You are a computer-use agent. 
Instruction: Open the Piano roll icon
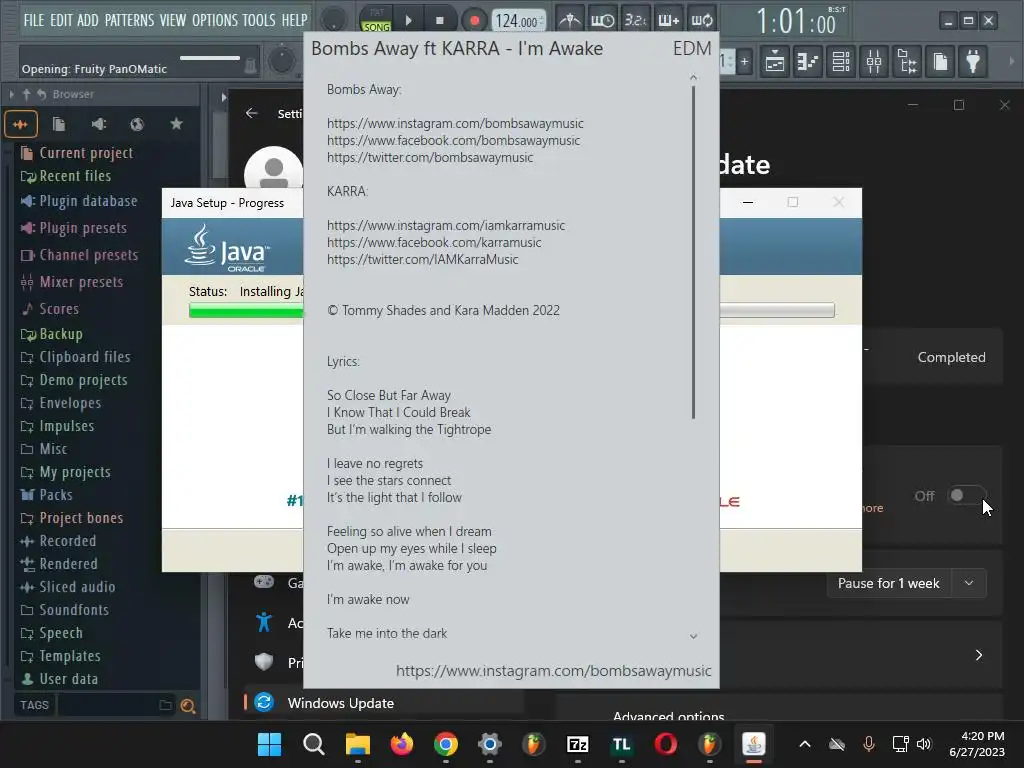point(808,62)
